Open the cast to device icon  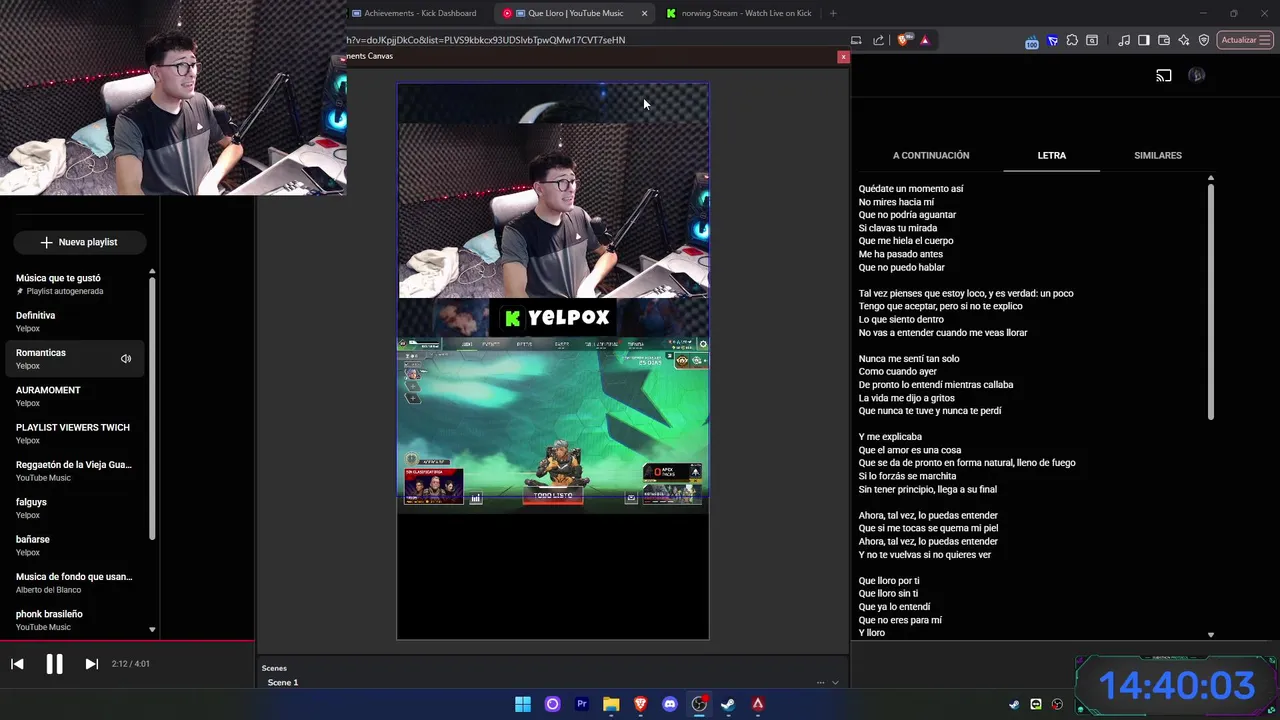(1164, 76)
